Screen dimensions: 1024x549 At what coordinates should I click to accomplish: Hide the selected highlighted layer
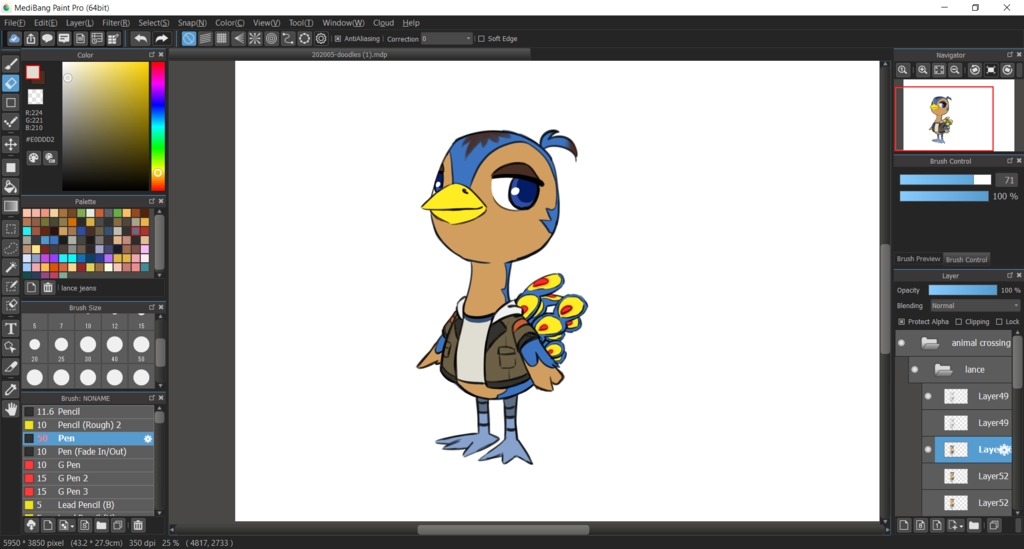point(928,449)
